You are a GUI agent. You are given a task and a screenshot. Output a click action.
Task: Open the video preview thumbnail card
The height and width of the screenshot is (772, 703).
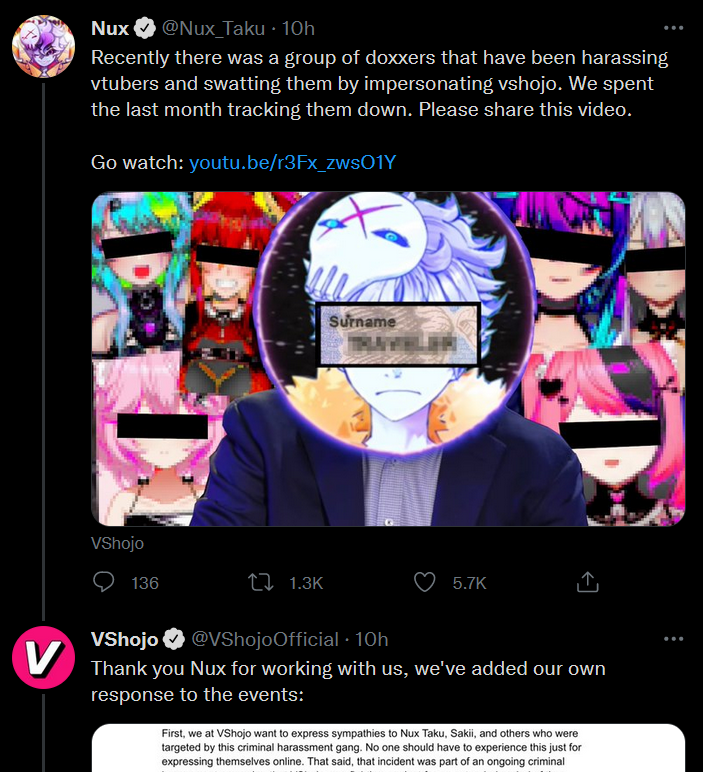(388, 359)
